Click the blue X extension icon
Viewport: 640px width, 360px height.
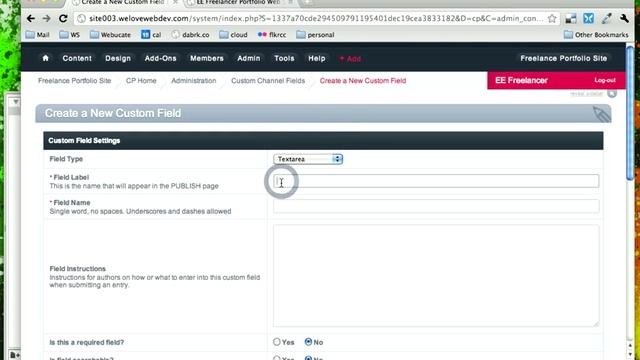pyautogui.click(x=588, y=18)
